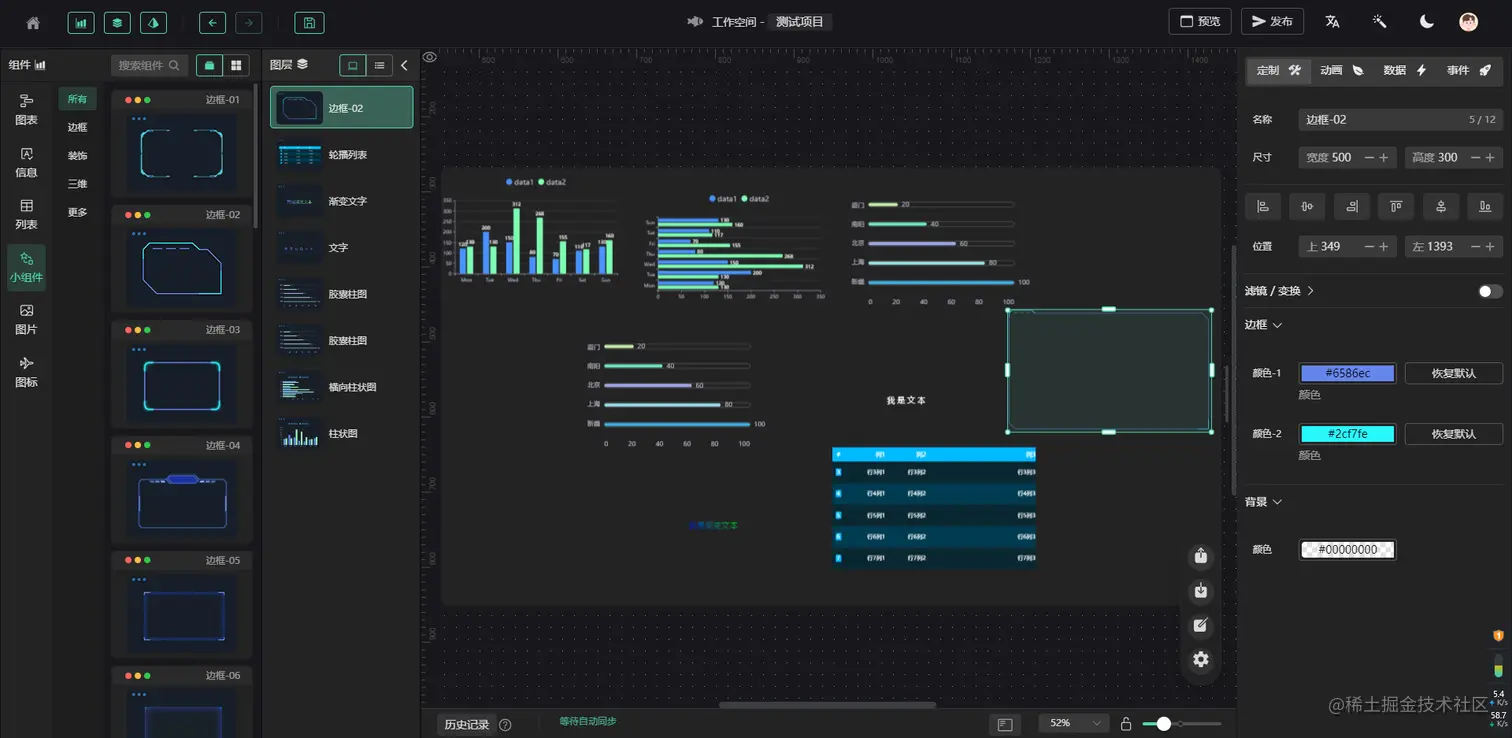Click the save icon in top toolbar
1512x738 pixels.
click(x=309, y=22)
